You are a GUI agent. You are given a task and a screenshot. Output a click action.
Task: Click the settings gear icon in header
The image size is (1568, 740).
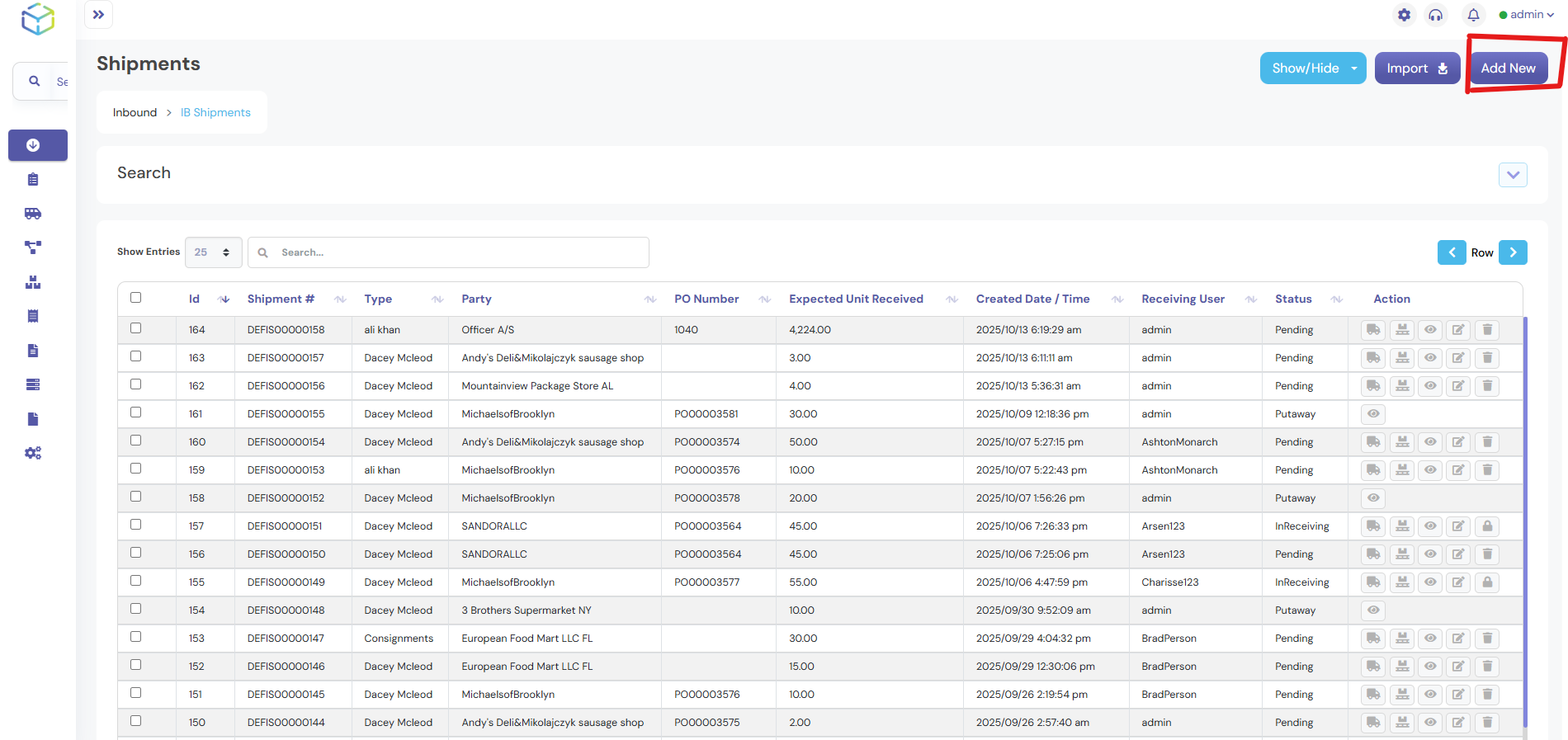(1404, 15)
